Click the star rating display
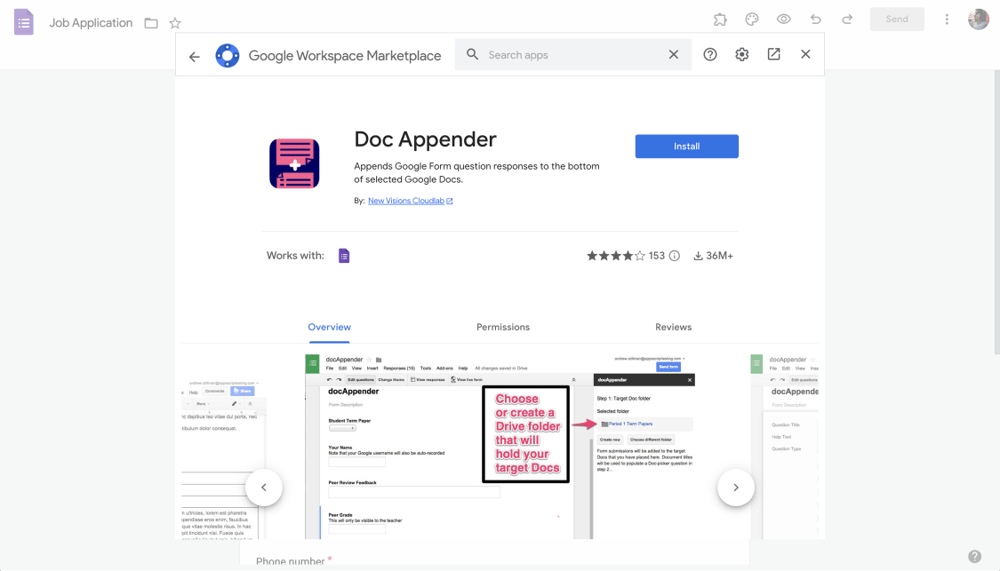Screen dimensions: 1000x571 pos(615,256)
